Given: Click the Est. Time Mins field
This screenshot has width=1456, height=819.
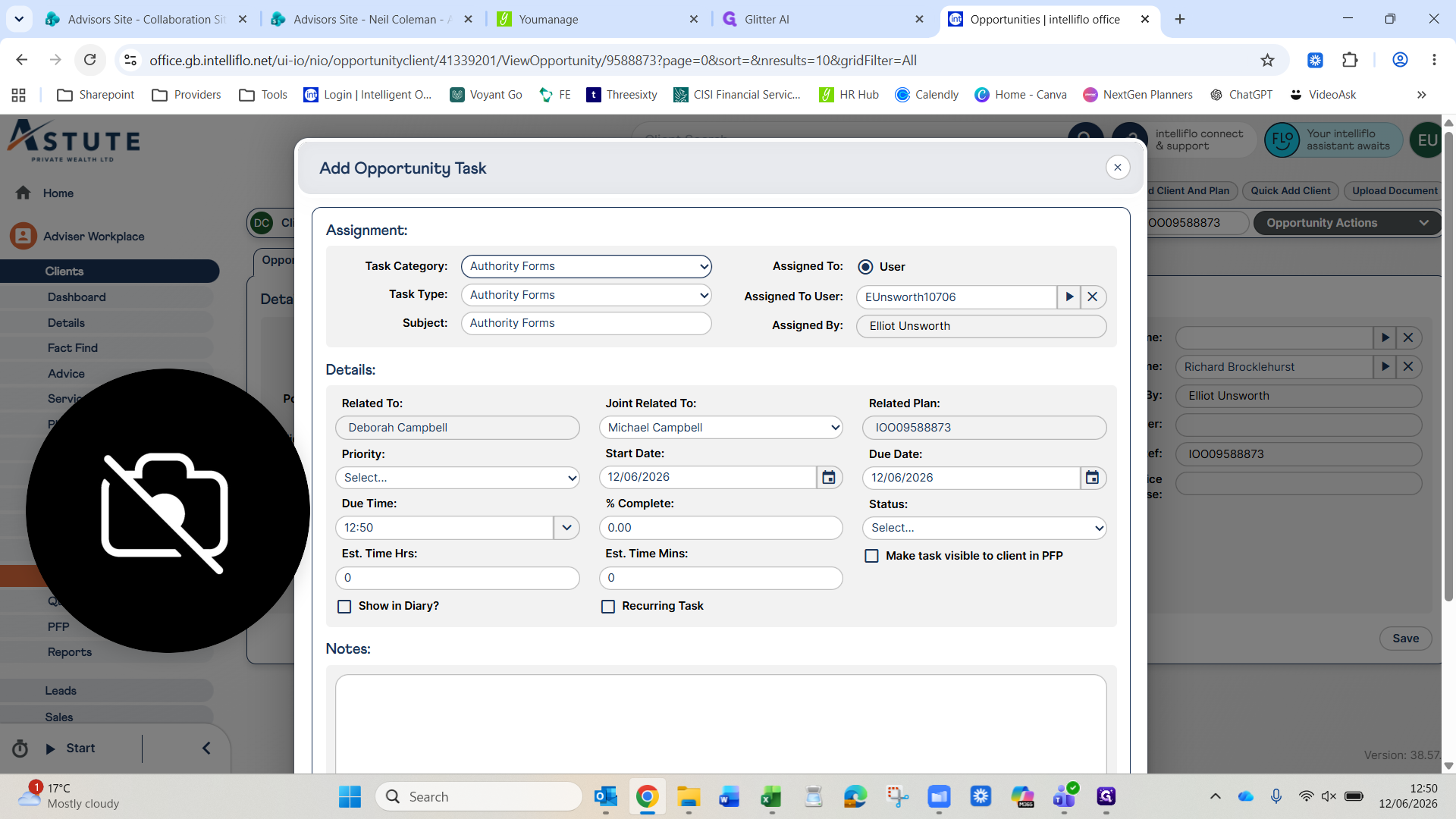Looking at the screenshot, I should [721, 578].
